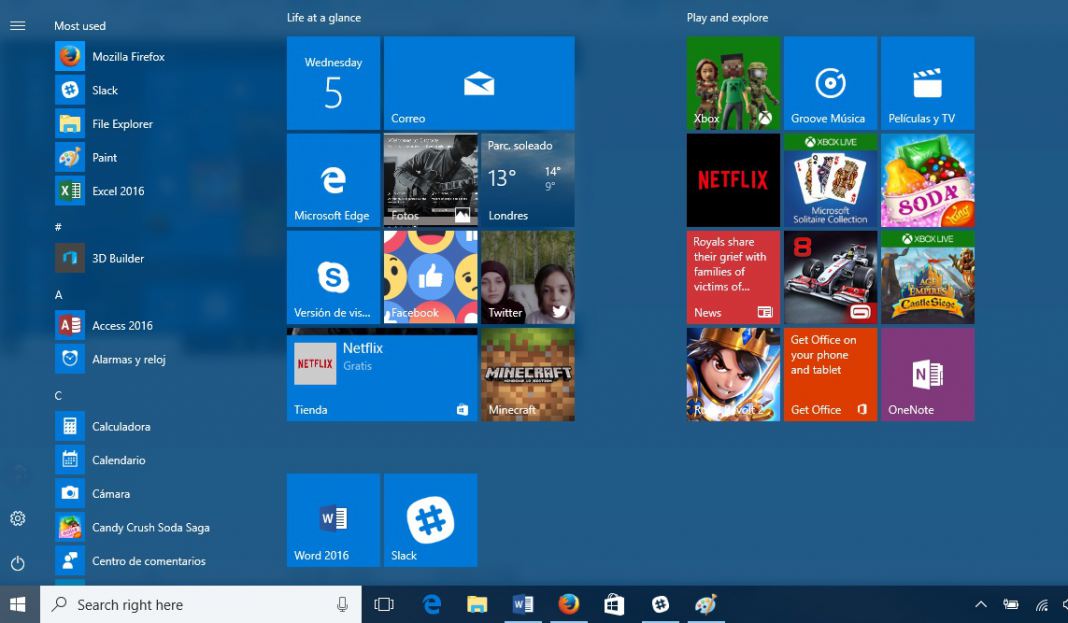Focus the Search right here box
Image resolution: width=1068 pixels, height=623 pixels.
[200, 605]
